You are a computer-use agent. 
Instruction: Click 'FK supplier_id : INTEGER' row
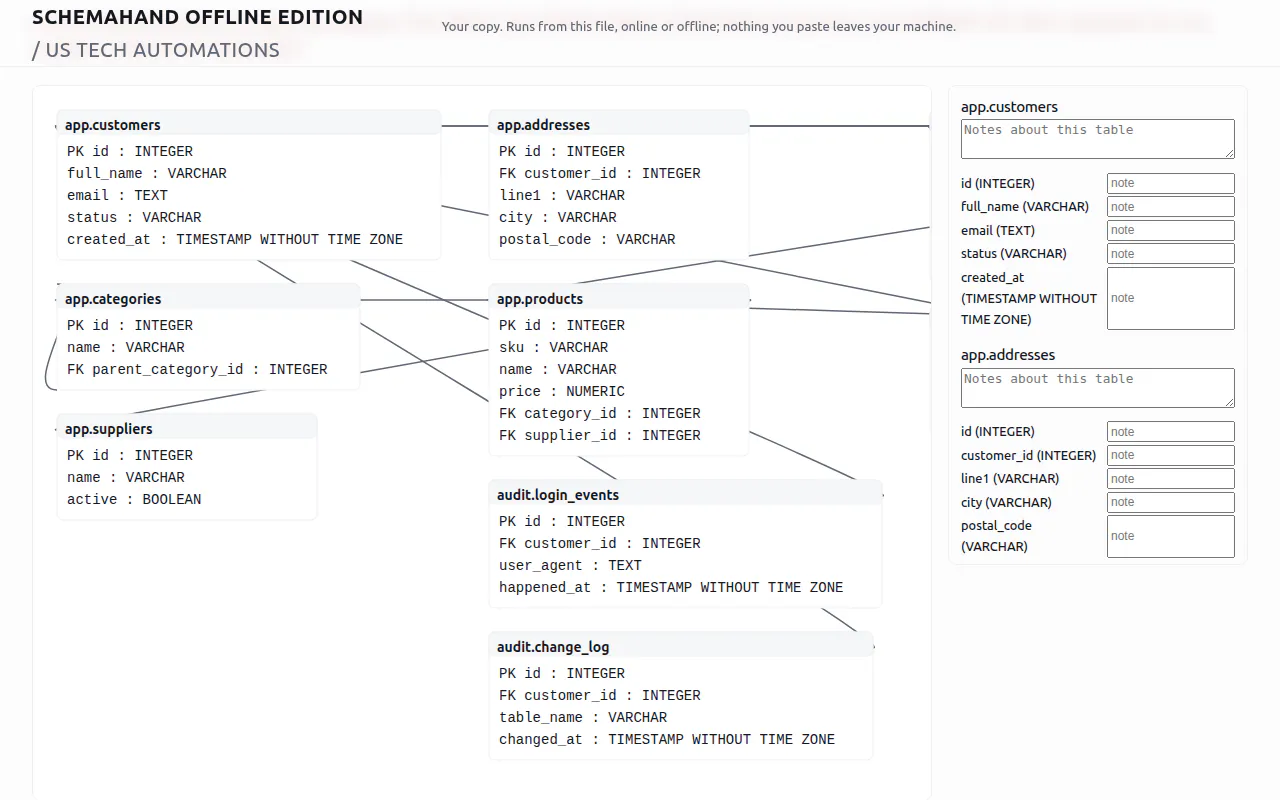coord(600,435)
